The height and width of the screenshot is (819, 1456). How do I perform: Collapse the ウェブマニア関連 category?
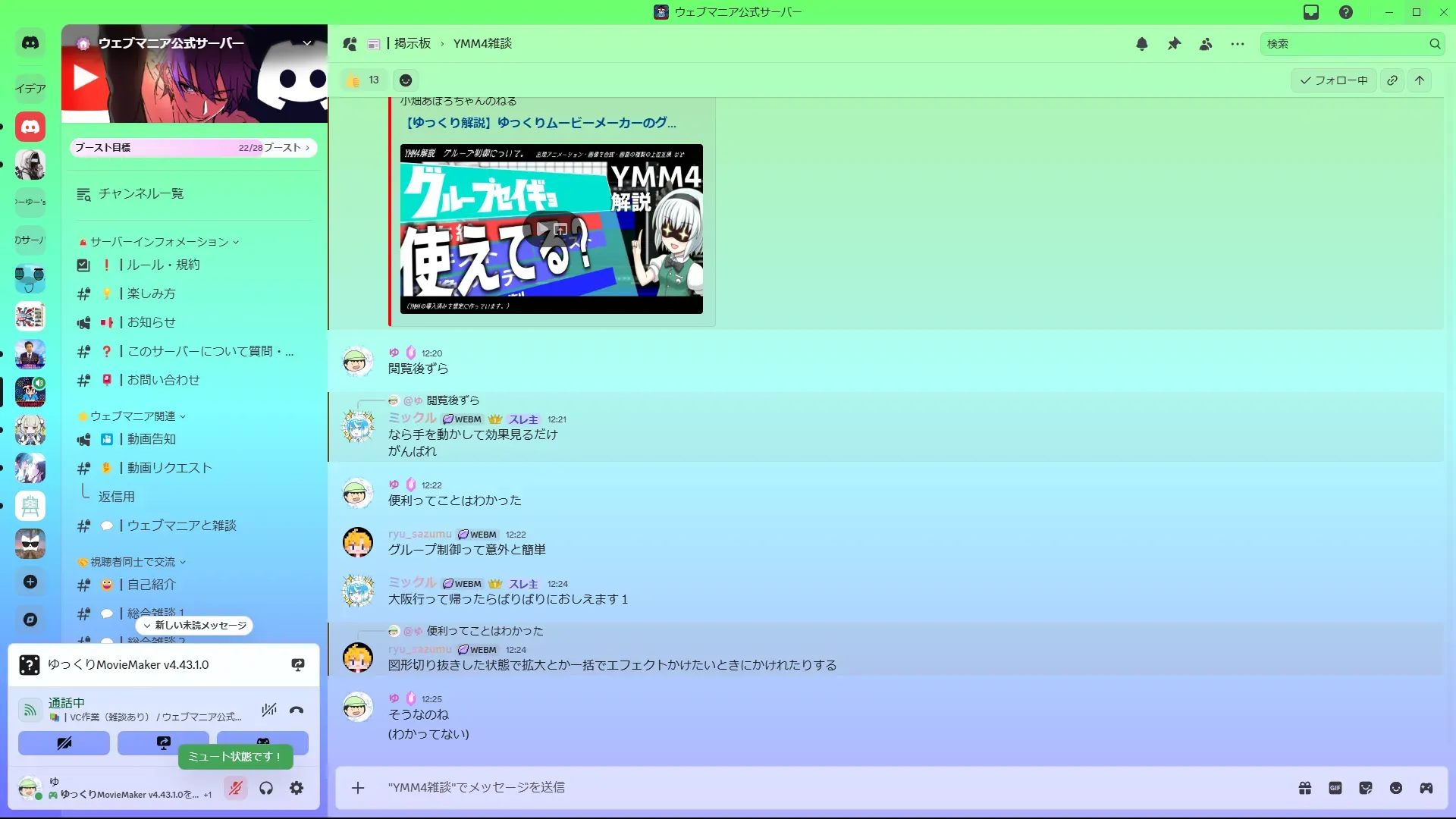pyautogui.click(x=133, y=416)
